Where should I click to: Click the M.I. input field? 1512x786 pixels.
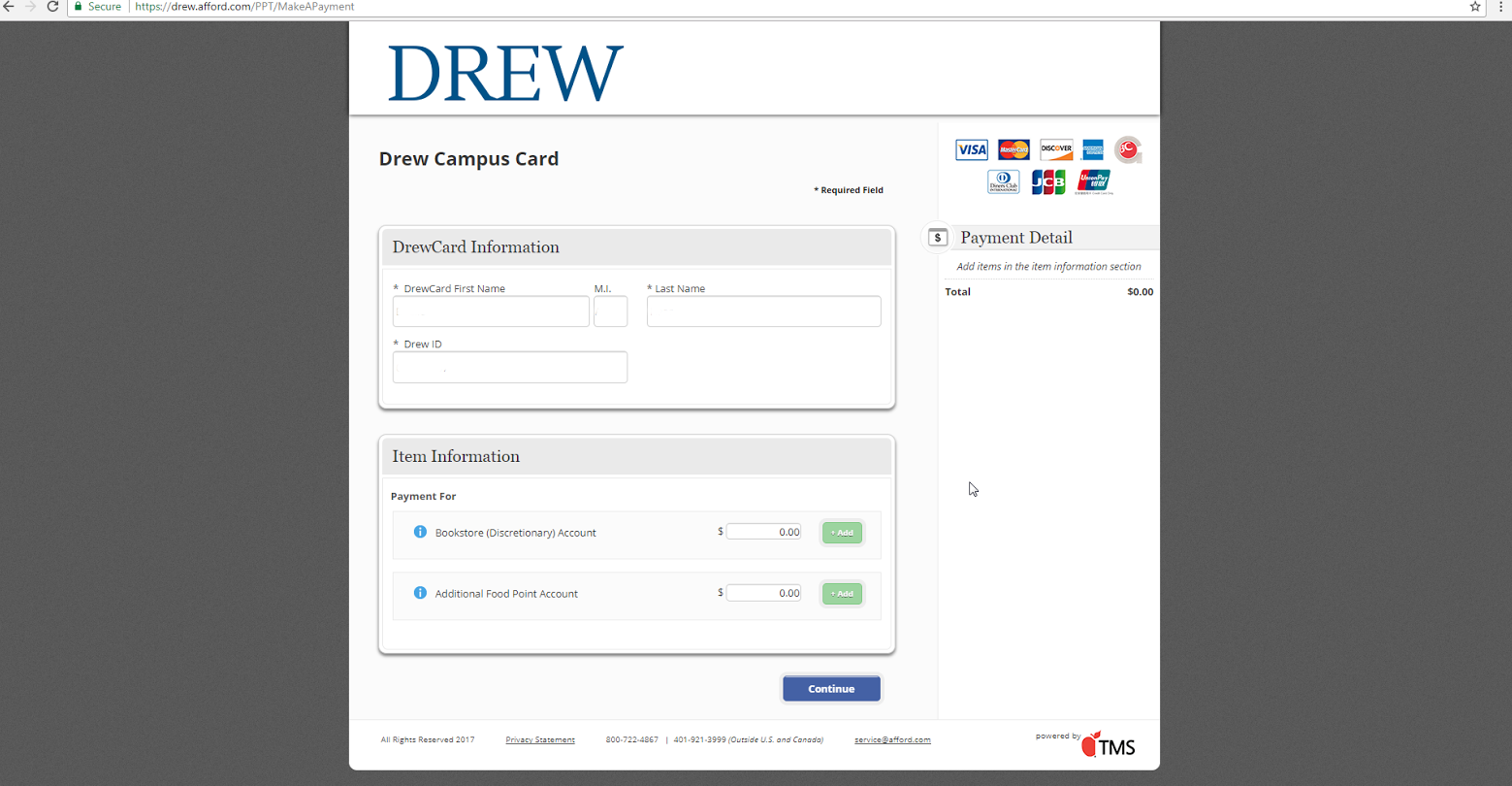tap(610, 311)
